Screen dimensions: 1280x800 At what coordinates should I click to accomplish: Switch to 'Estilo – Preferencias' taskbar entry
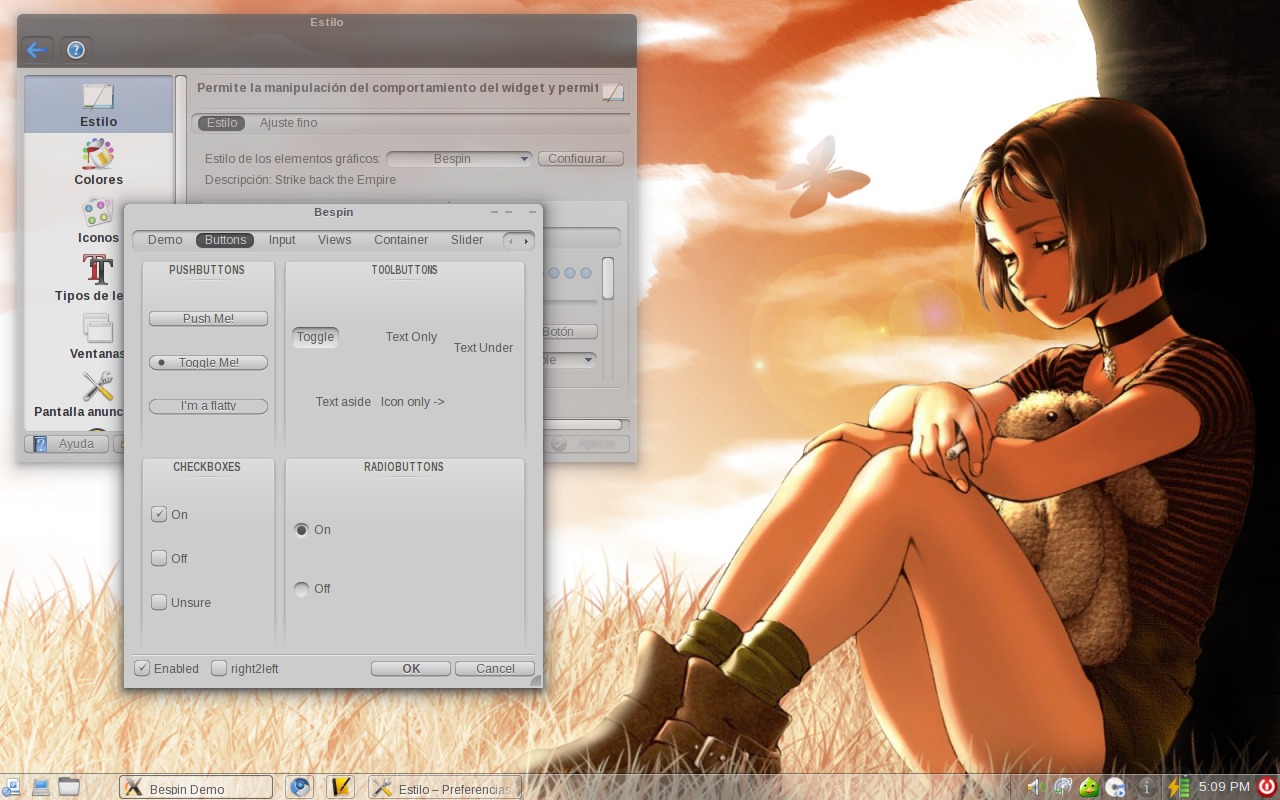tap(445, 787)
